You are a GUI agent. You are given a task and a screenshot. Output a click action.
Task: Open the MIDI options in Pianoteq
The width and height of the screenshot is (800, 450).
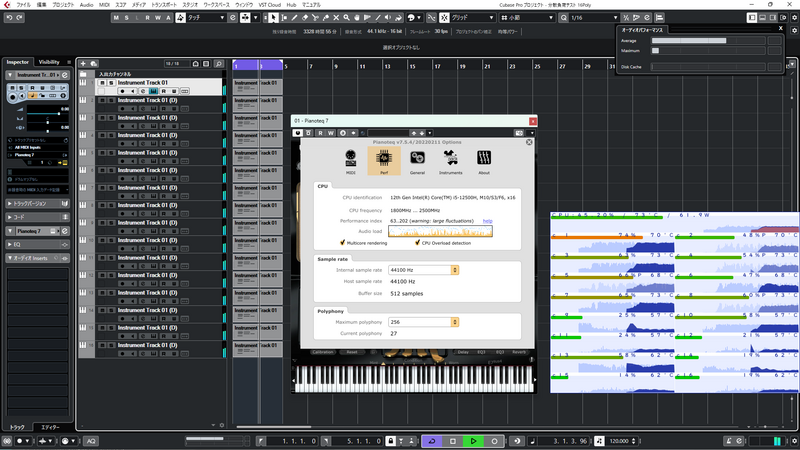pyautogui.click(x=351, y=161)
